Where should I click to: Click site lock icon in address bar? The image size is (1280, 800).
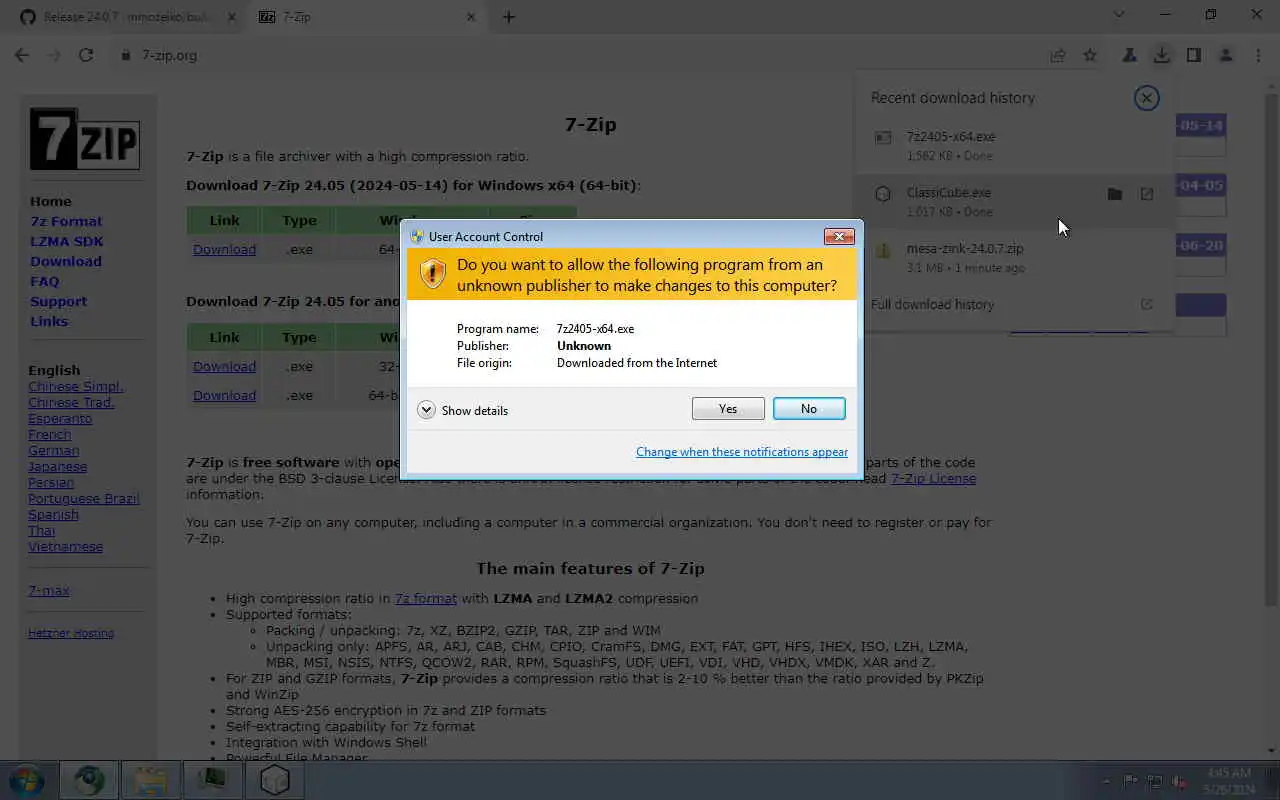click(x=126, y=55)
